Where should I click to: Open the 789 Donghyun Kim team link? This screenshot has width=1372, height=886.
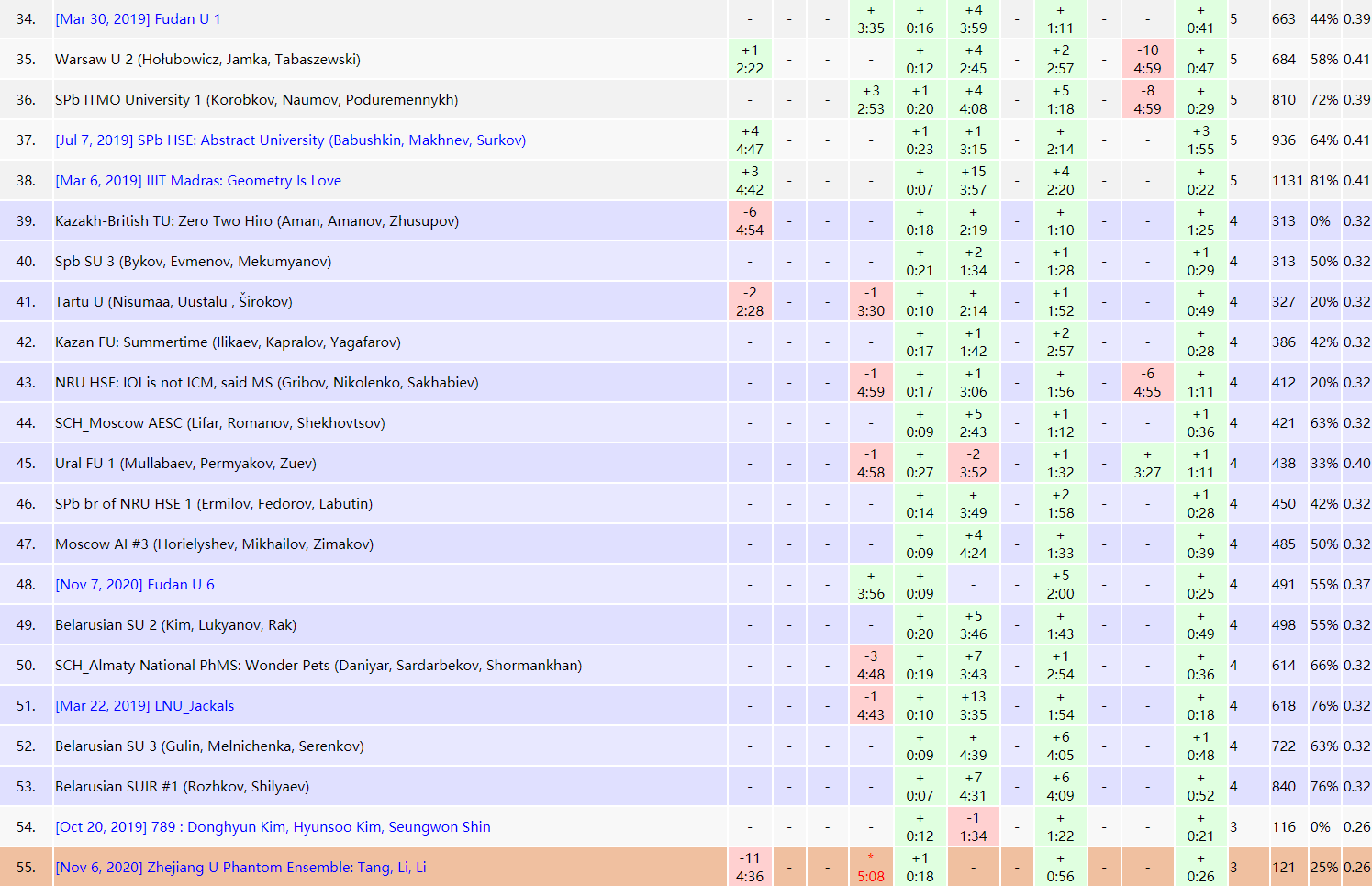click(273, 827)
